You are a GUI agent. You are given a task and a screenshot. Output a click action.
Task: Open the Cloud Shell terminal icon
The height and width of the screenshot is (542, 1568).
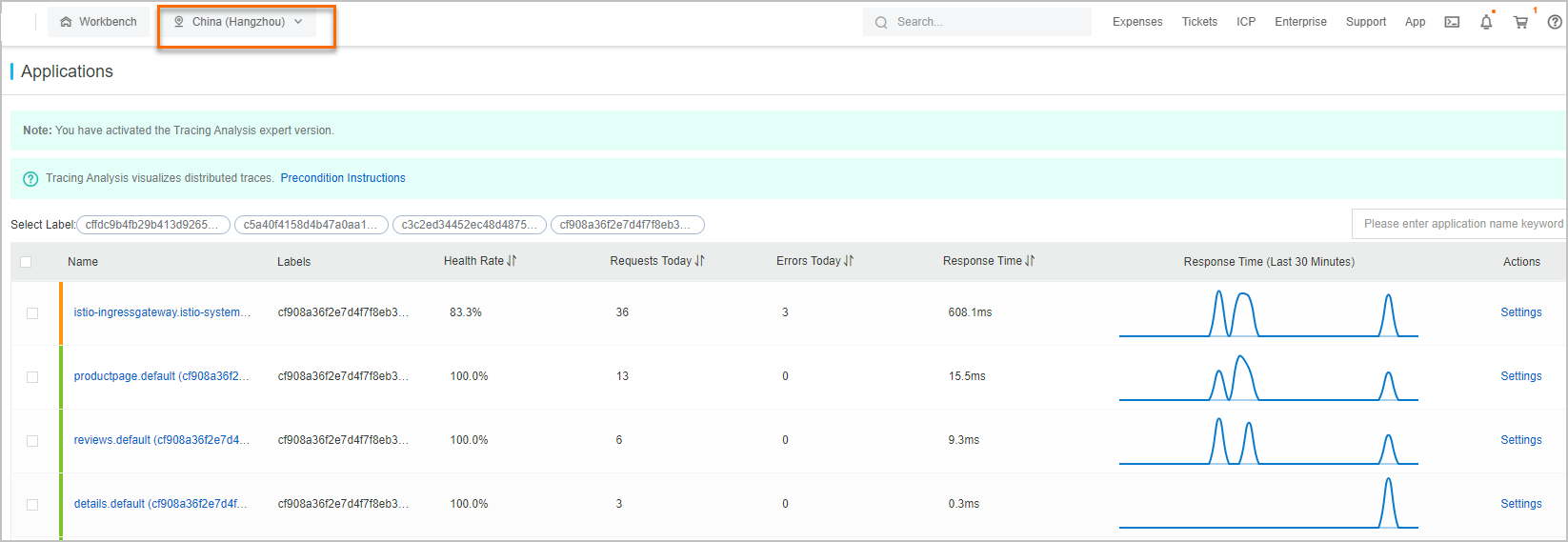(1452, 22)
